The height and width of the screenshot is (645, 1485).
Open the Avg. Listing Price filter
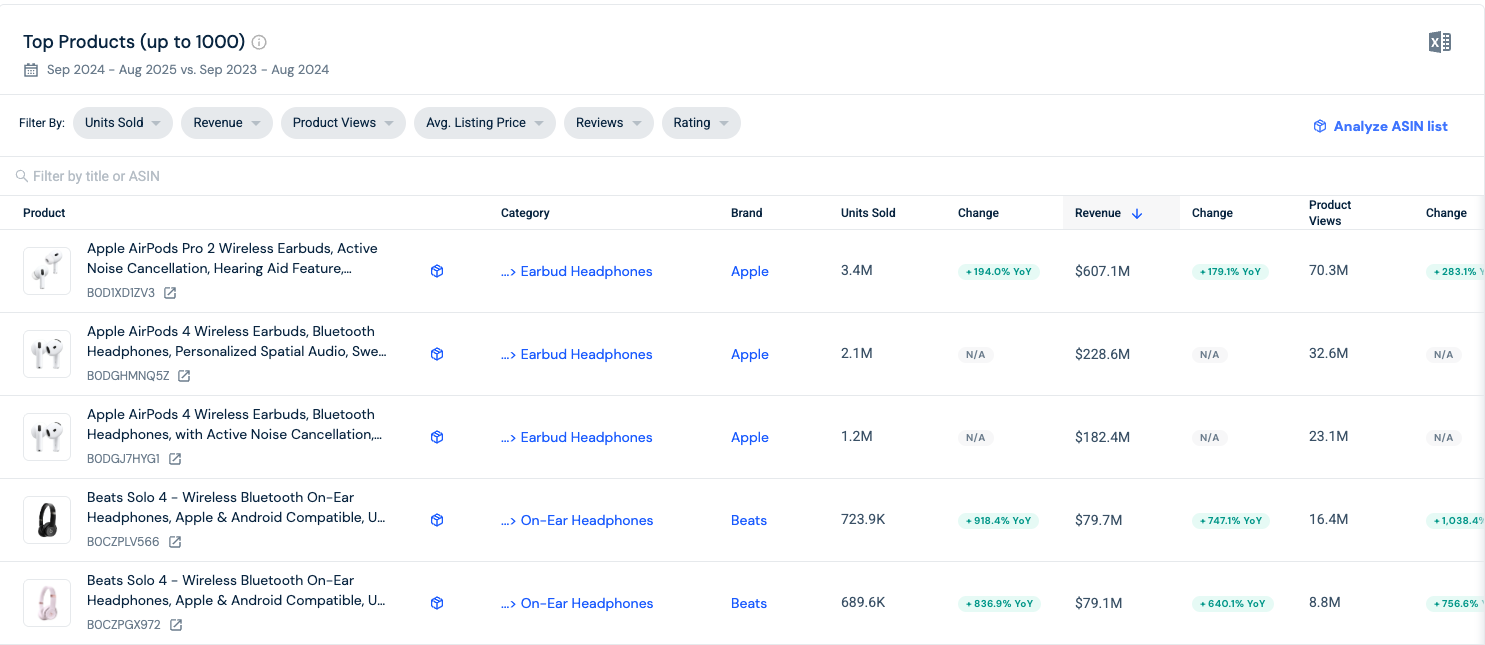point(484,123)
